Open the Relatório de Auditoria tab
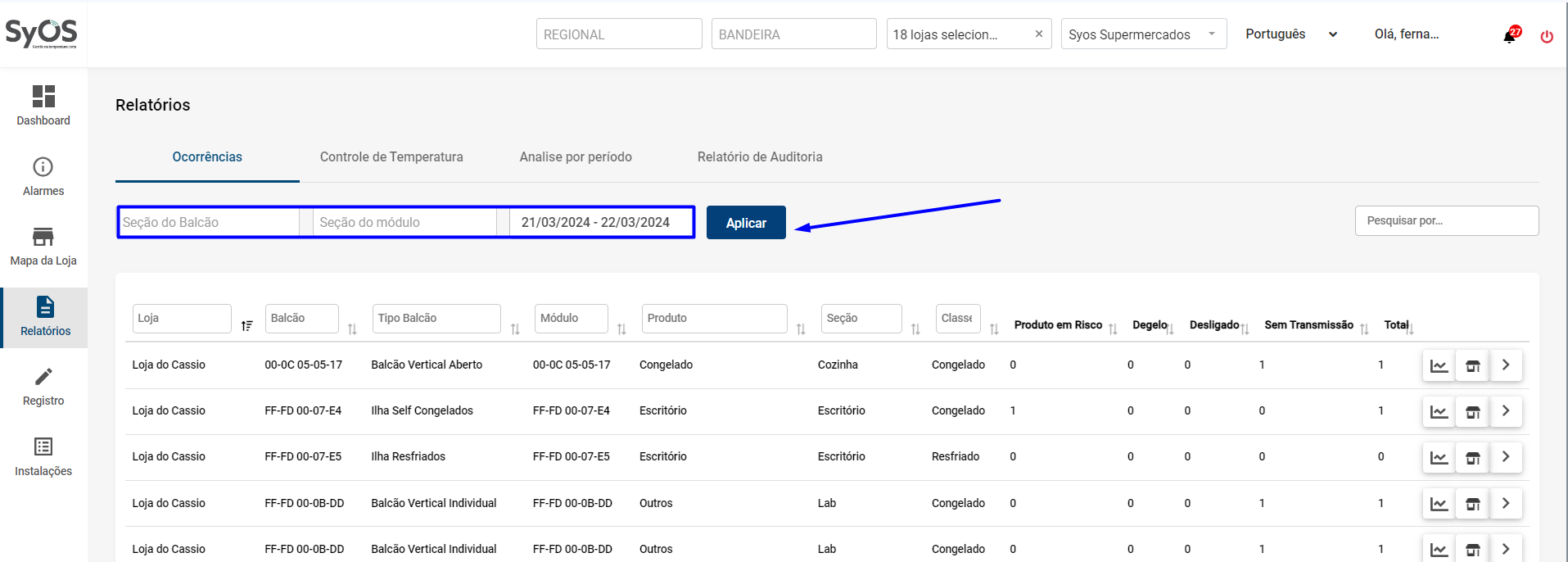 pyautogui.click(x=760, y=156)
